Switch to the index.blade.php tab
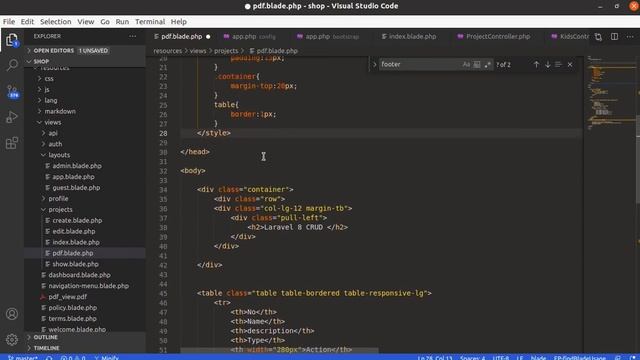 (x=412, y=37)
